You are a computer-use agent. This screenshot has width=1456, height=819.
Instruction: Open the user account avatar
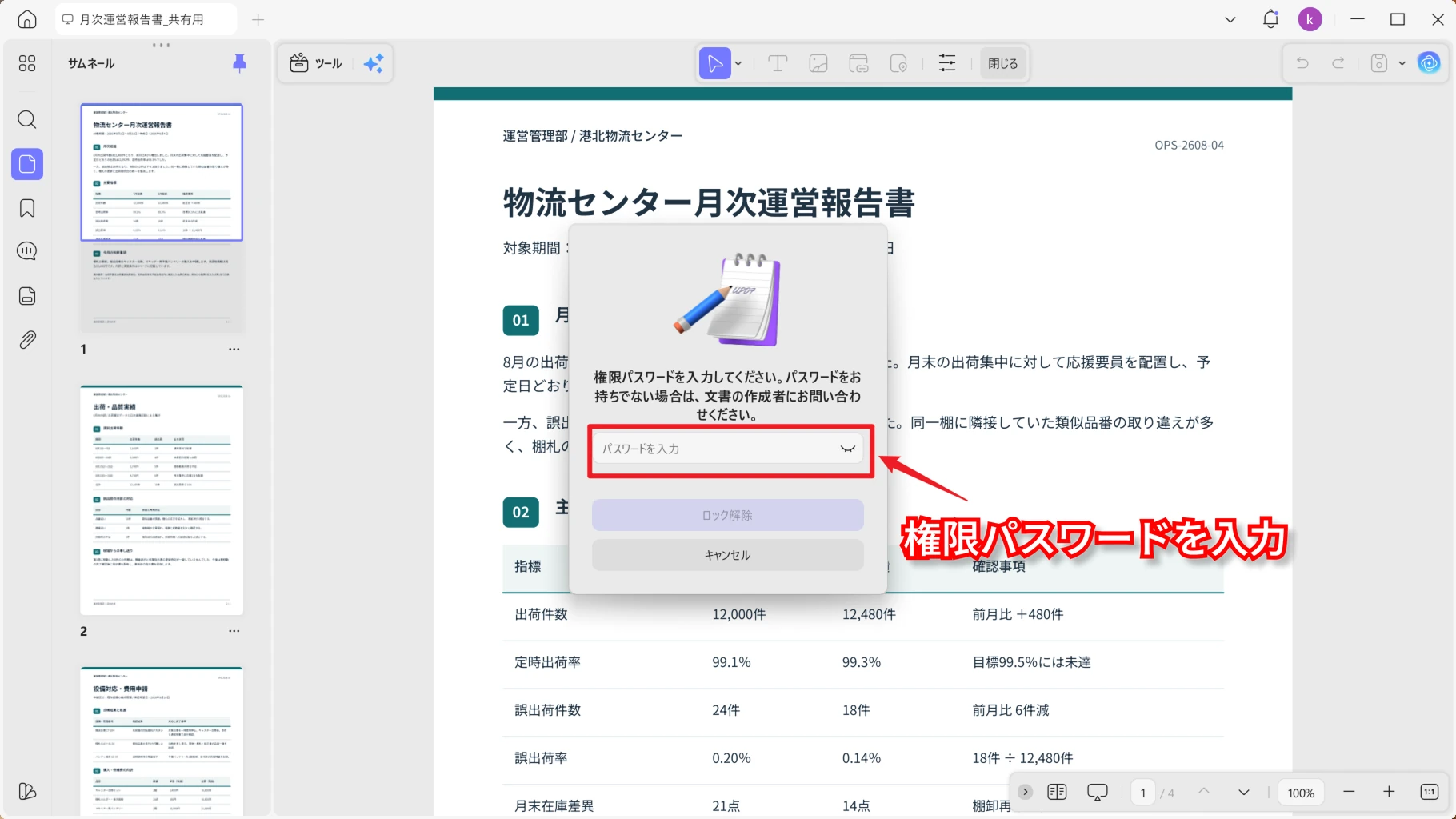(x=1310, y=19)
